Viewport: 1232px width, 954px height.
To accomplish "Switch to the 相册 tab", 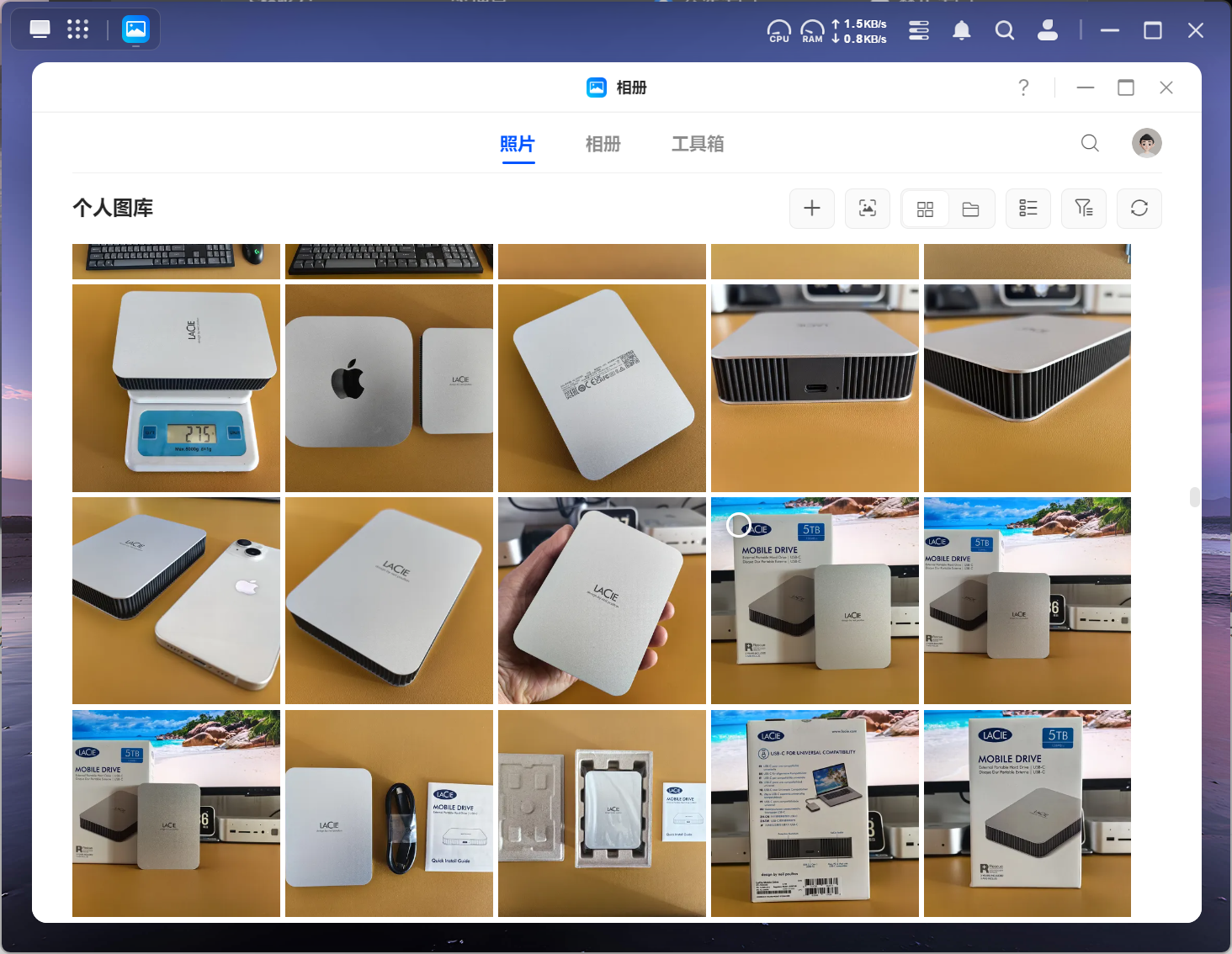I will pos(603,144).
